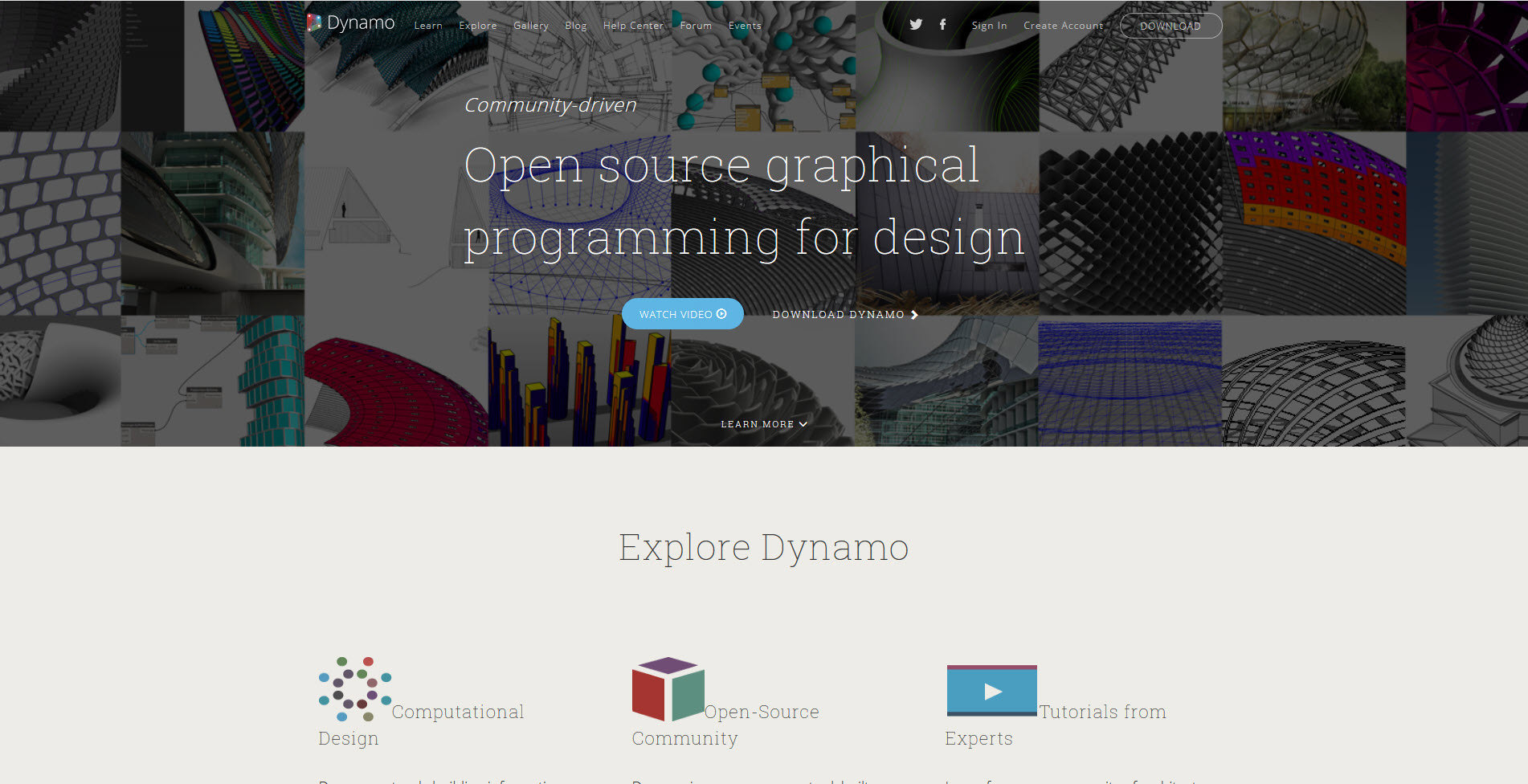Visit the Help Center link

point(633,26)
